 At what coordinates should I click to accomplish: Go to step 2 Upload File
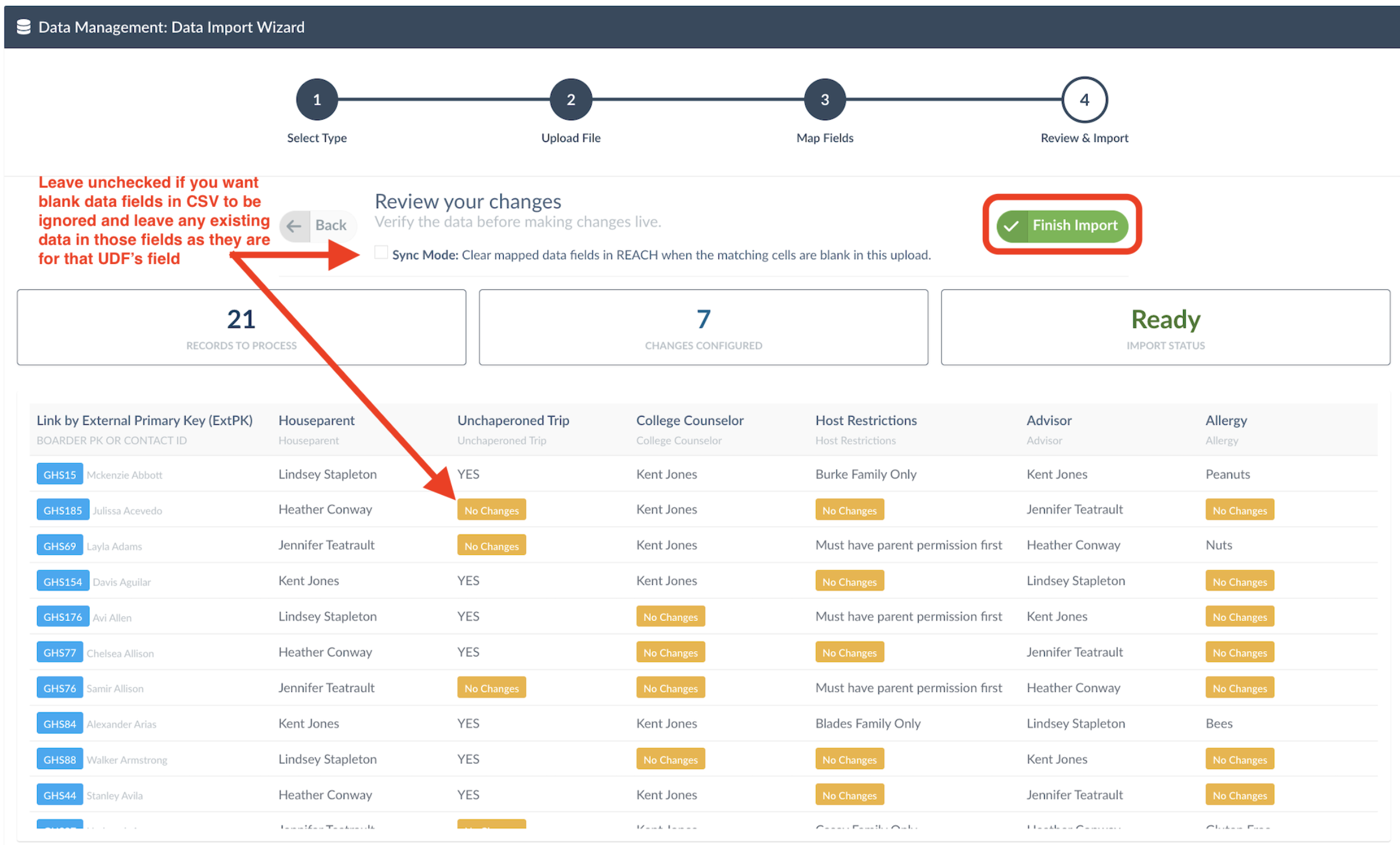(x=571, y=100)
